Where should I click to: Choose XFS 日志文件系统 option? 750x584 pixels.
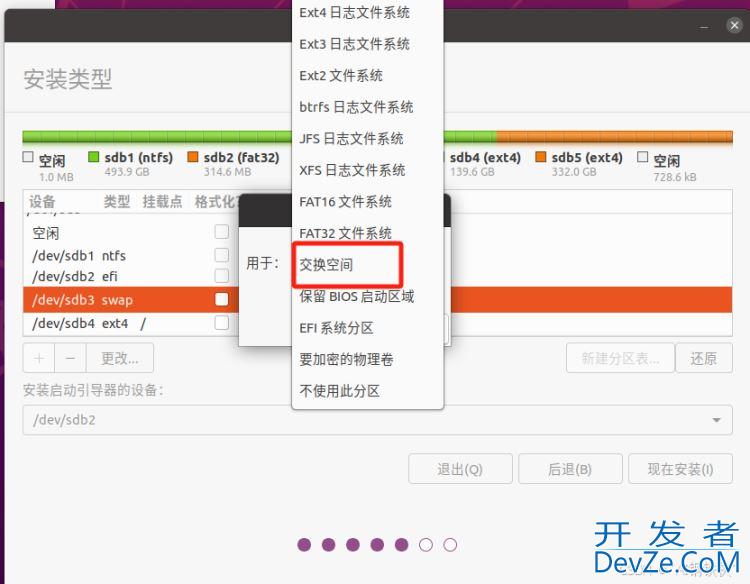(367, 170)
